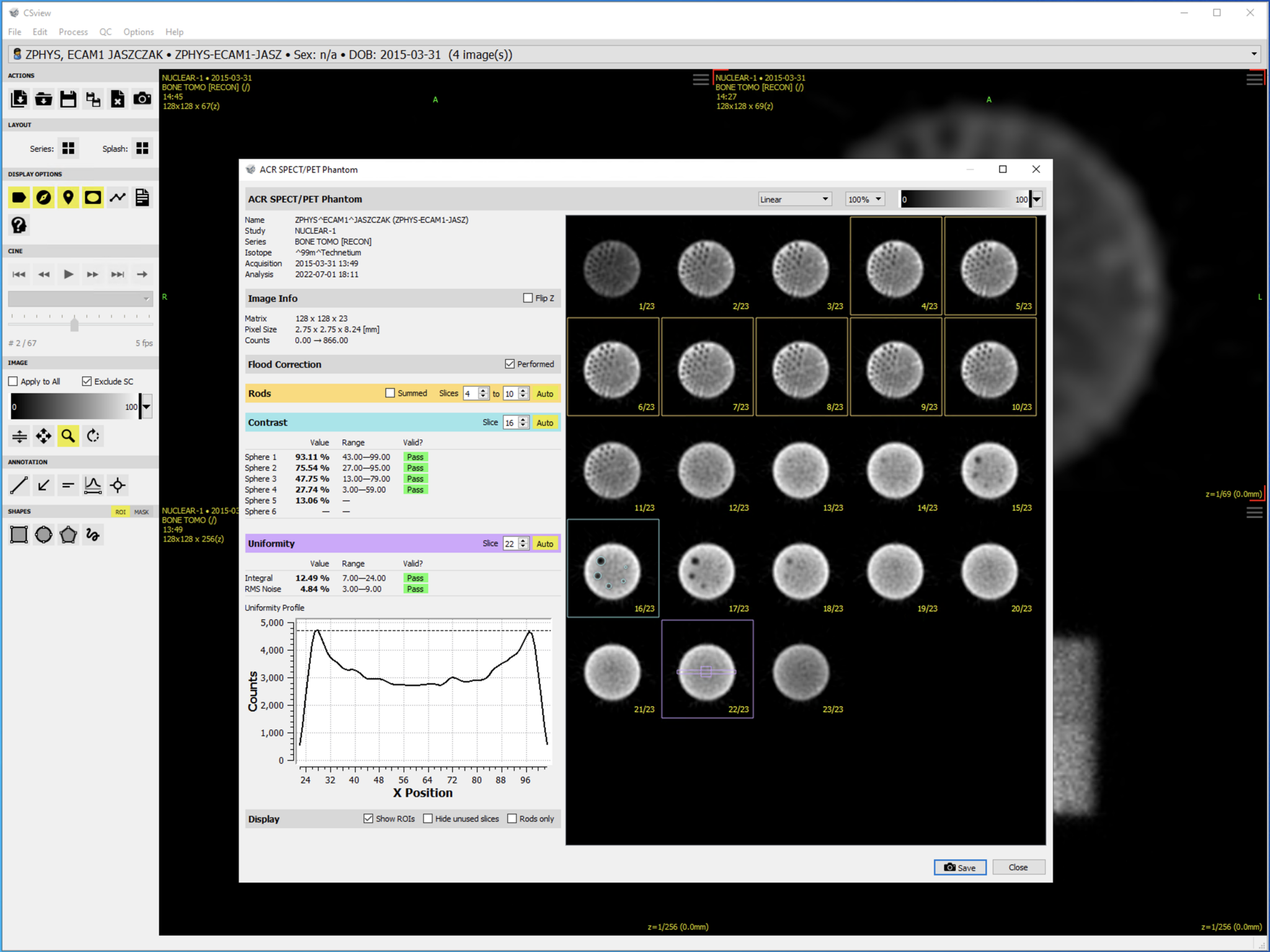Select the zoom magnifier tool
Viewport: 1270px width, 952px height.
point(68,436)
